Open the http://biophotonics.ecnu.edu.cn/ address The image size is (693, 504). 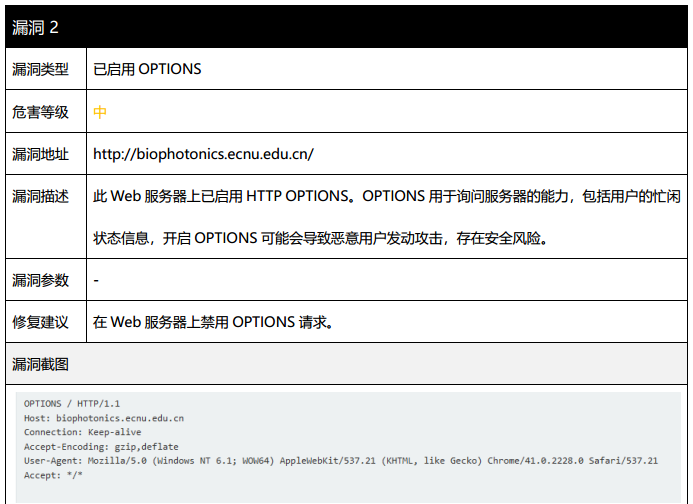pos(203,154)
